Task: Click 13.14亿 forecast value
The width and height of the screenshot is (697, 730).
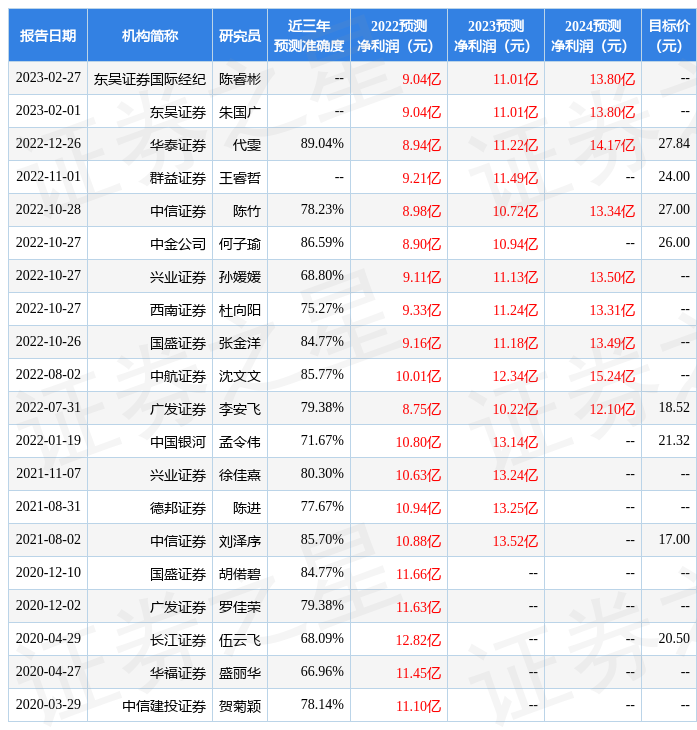Action: pos(515,443)
